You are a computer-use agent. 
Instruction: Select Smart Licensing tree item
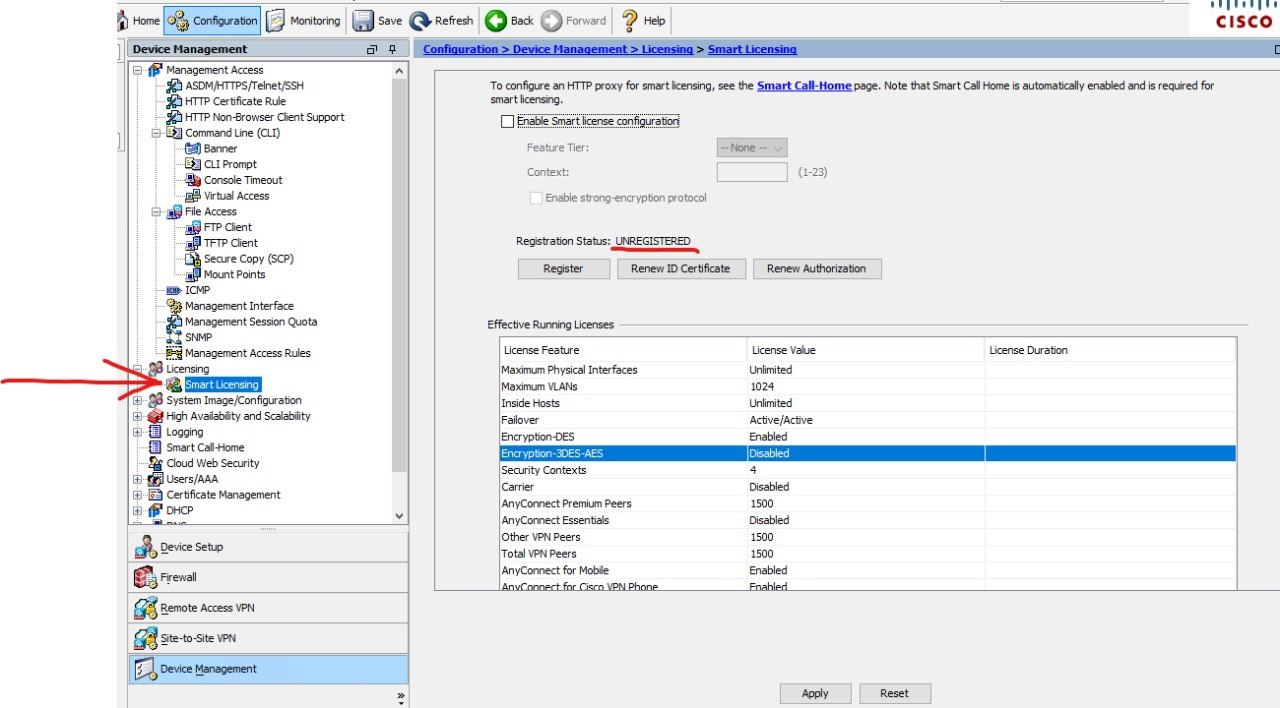pos(222,384)
